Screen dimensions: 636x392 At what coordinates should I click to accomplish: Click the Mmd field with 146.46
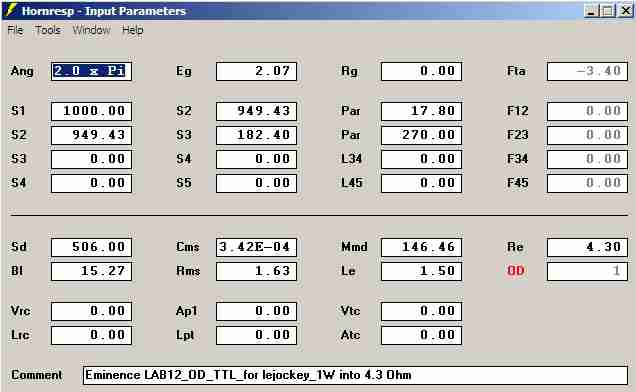tap(421, 247)
